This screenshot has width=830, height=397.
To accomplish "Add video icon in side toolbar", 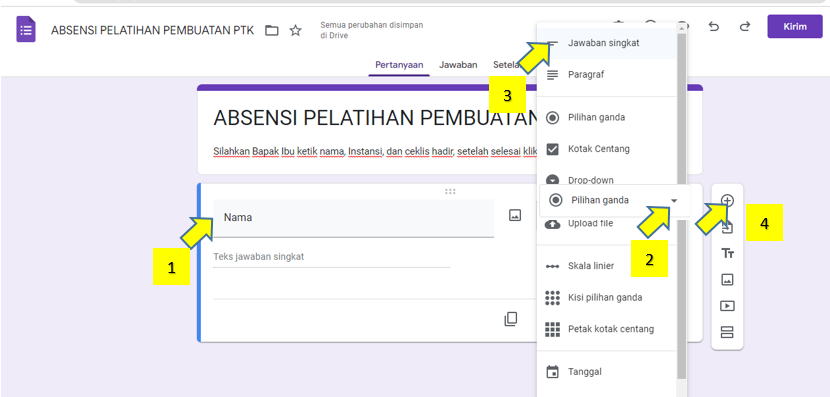I will point(727,306).
